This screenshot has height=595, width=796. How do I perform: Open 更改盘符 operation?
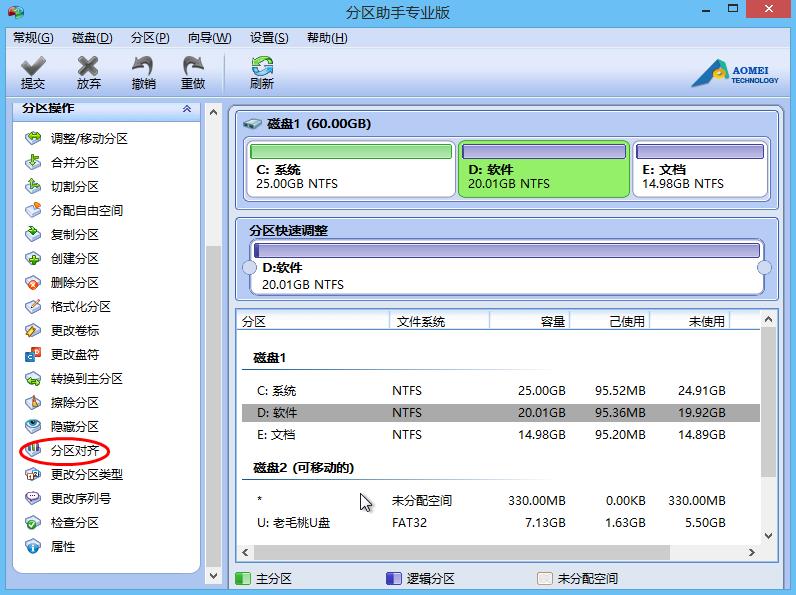point(62,354)
